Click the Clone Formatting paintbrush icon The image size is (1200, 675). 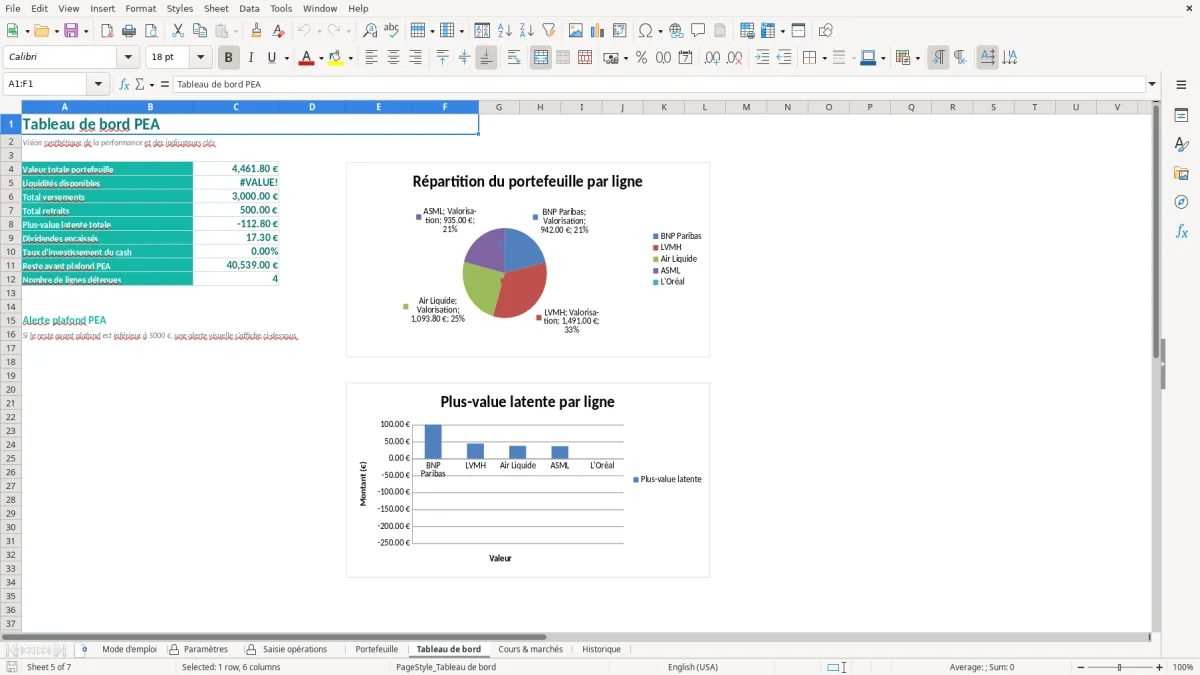click(257, 31)
